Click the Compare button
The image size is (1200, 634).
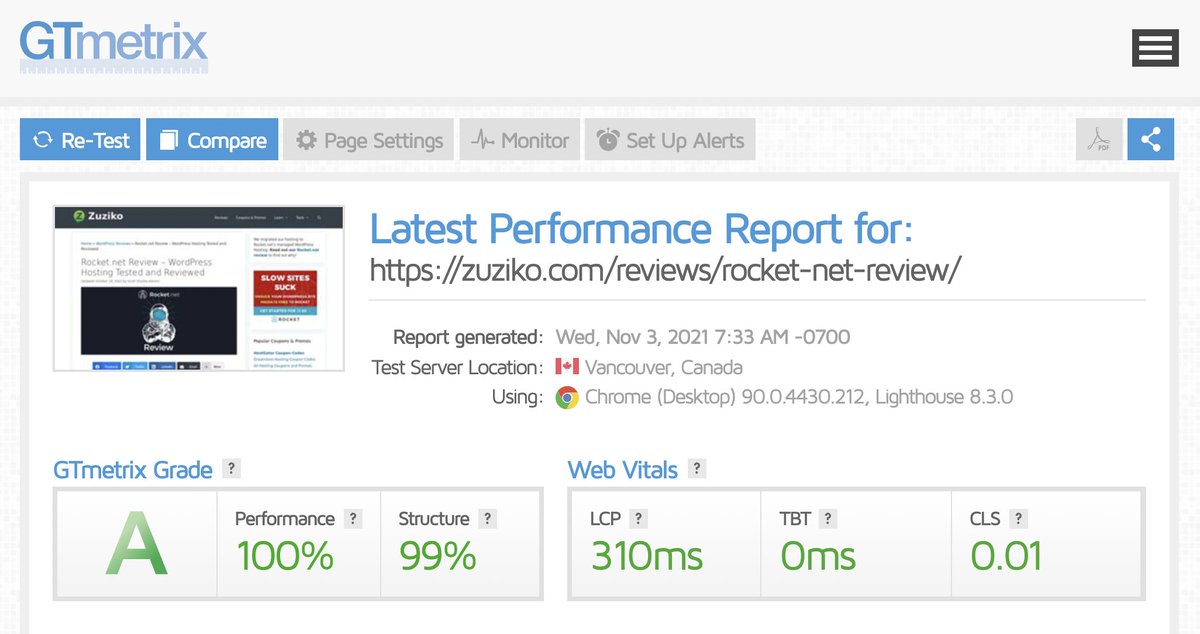(212, 140)
